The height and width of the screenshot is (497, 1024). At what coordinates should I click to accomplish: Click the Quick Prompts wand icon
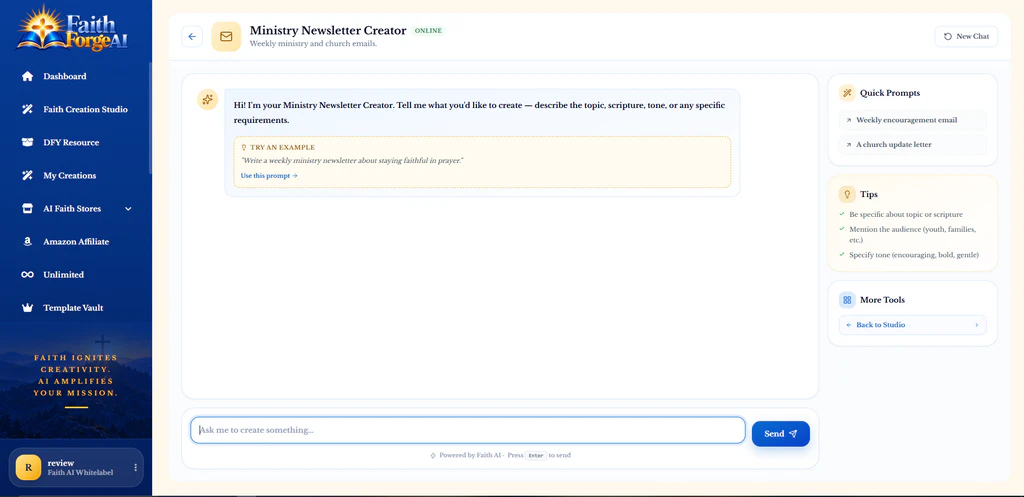[x=847, y=93]
